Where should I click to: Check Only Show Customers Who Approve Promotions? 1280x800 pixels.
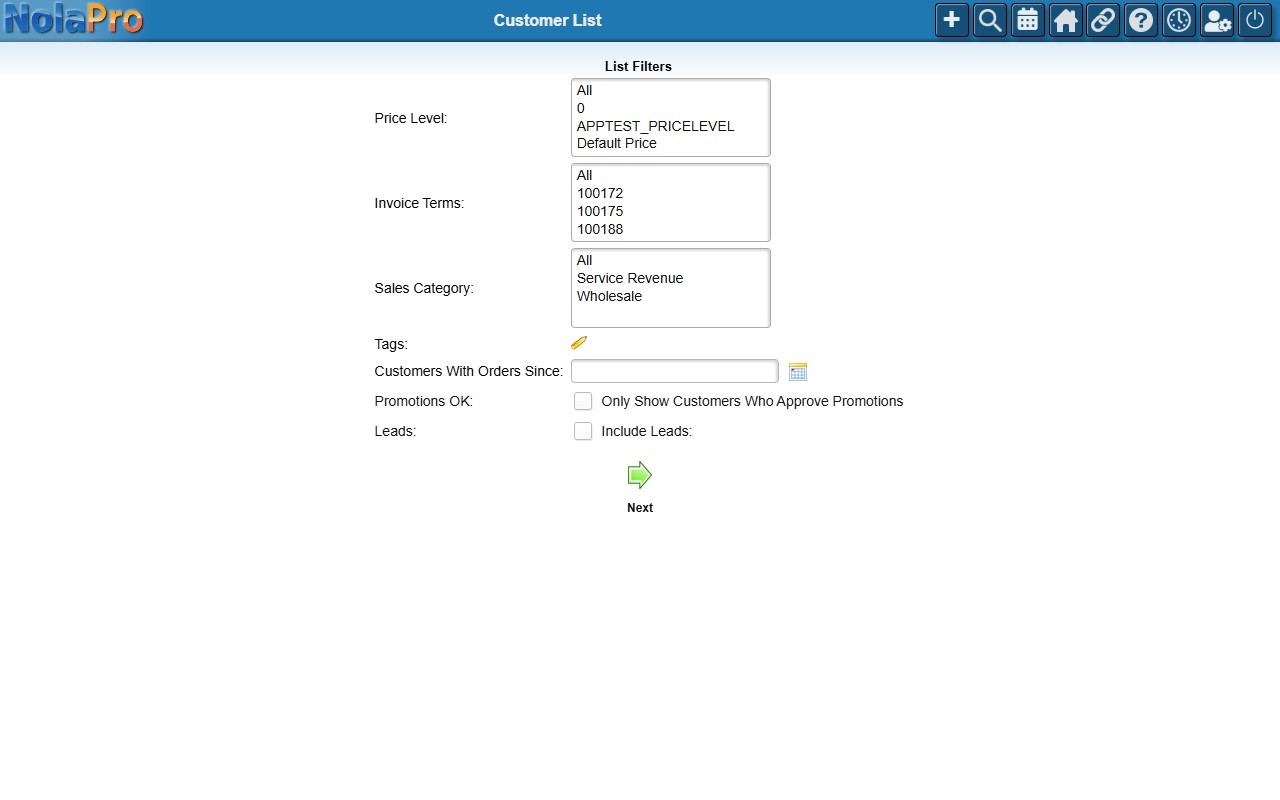pyautogui.click(x=583, y=401)
